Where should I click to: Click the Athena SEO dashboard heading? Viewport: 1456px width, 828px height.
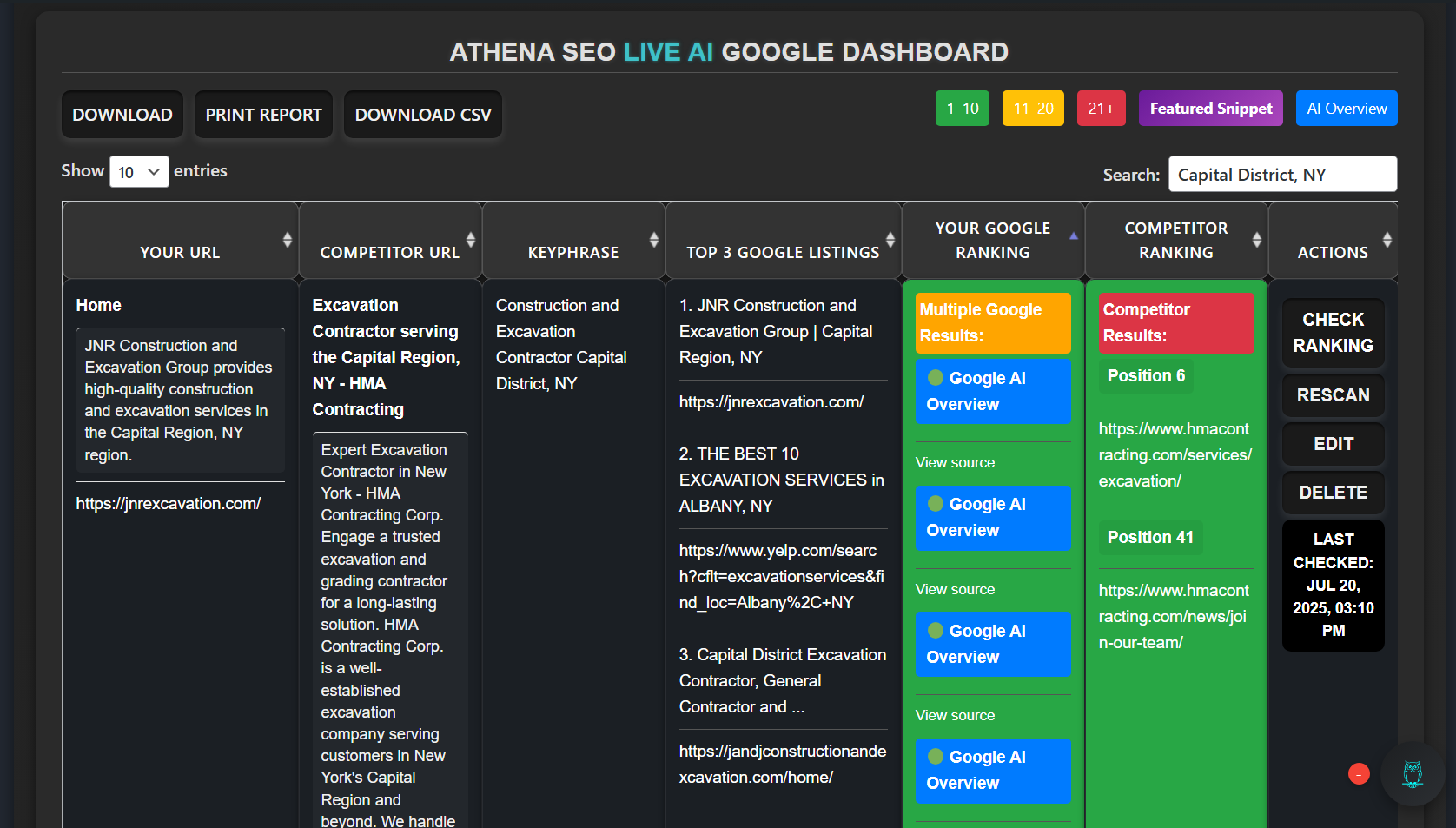[x=729, y=52]
